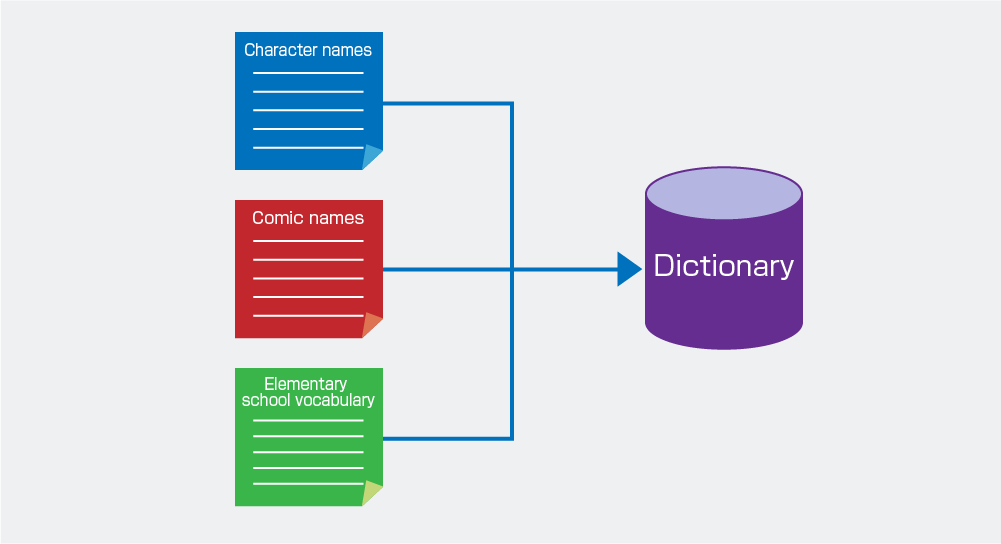Click the folded corner of the green document

click(x=373, y=494)
